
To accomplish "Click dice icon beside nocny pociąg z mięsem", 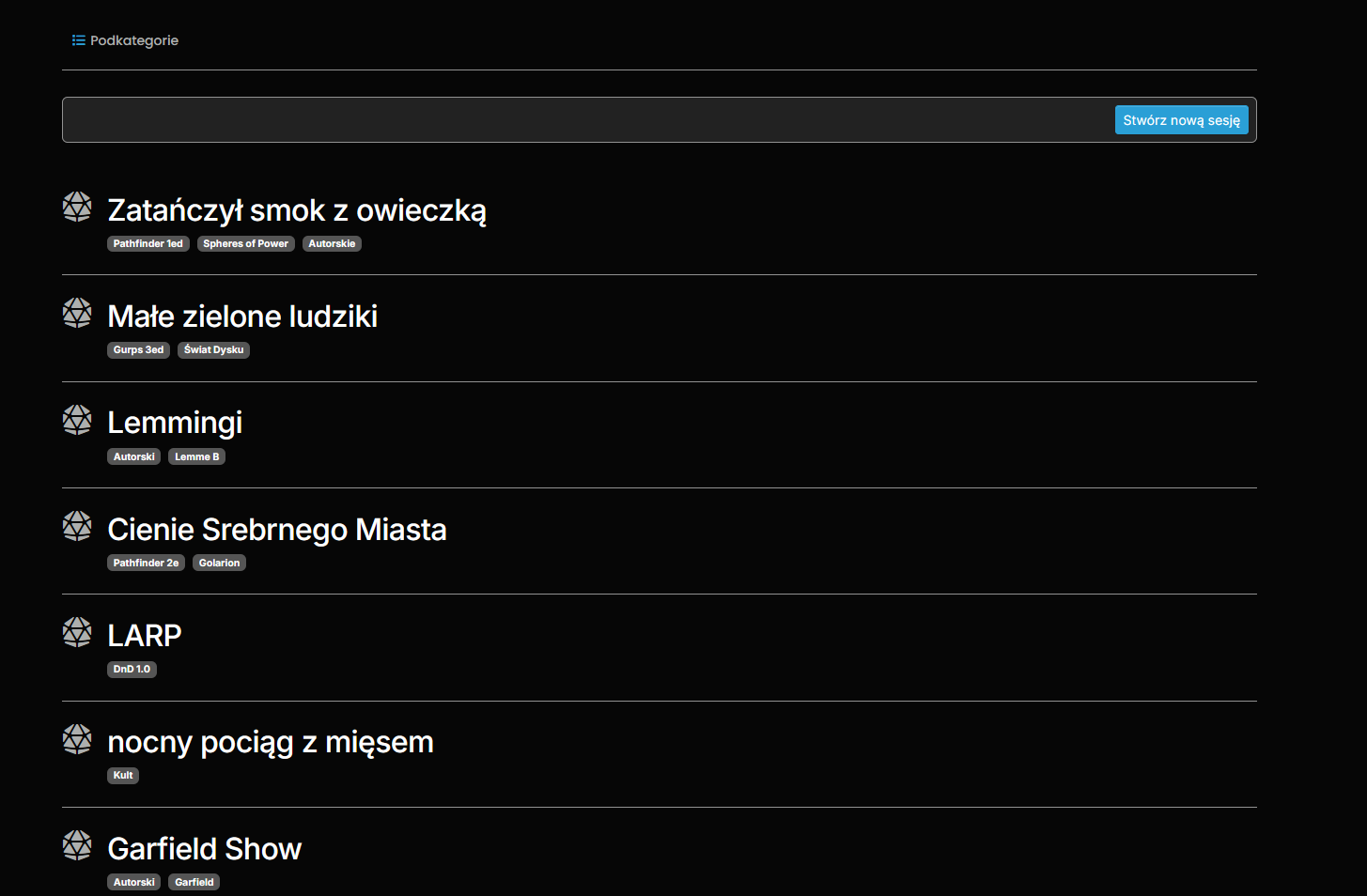I will [77, 739].
